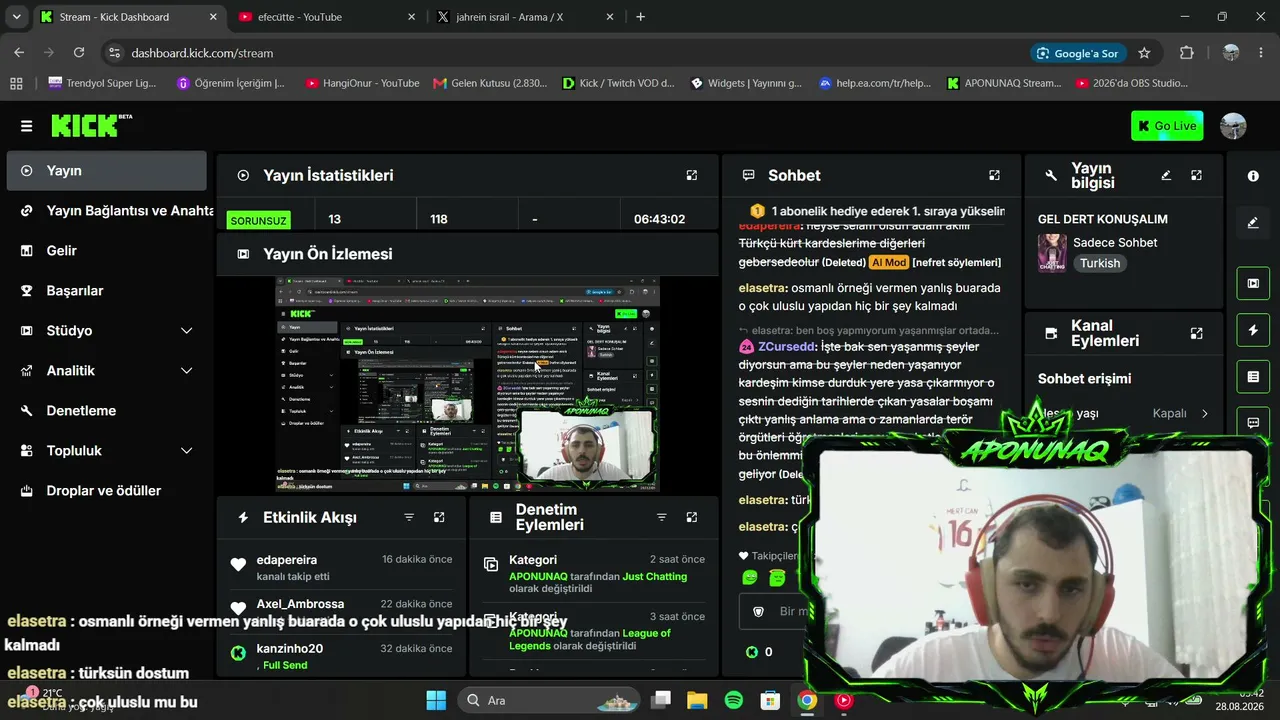Toggle chat widget button in right rail
The width and height of the screenshot is (1280, 720).
pyautogui.click(x=1253, y=423)
